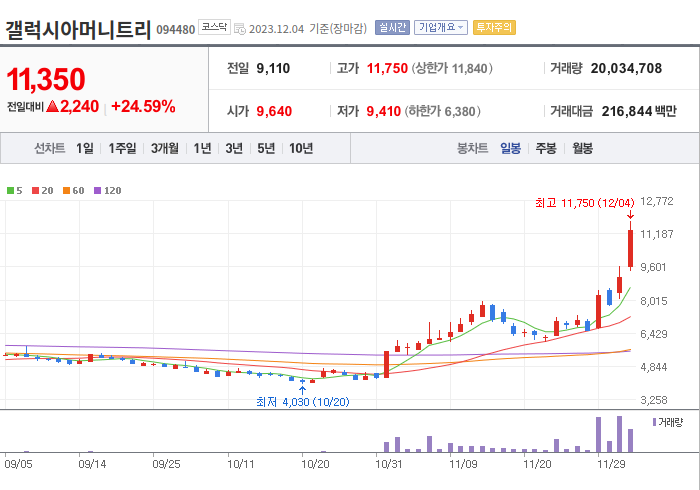Select the 1일 line chart tab
The image size is (700, 490).
coord(85,148)
